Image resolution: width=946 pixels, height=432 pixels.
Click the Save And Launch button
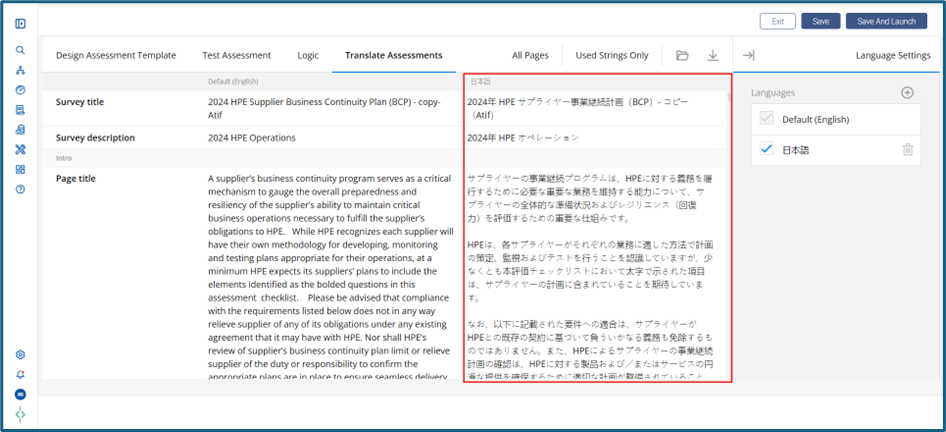tap(886, 21)
